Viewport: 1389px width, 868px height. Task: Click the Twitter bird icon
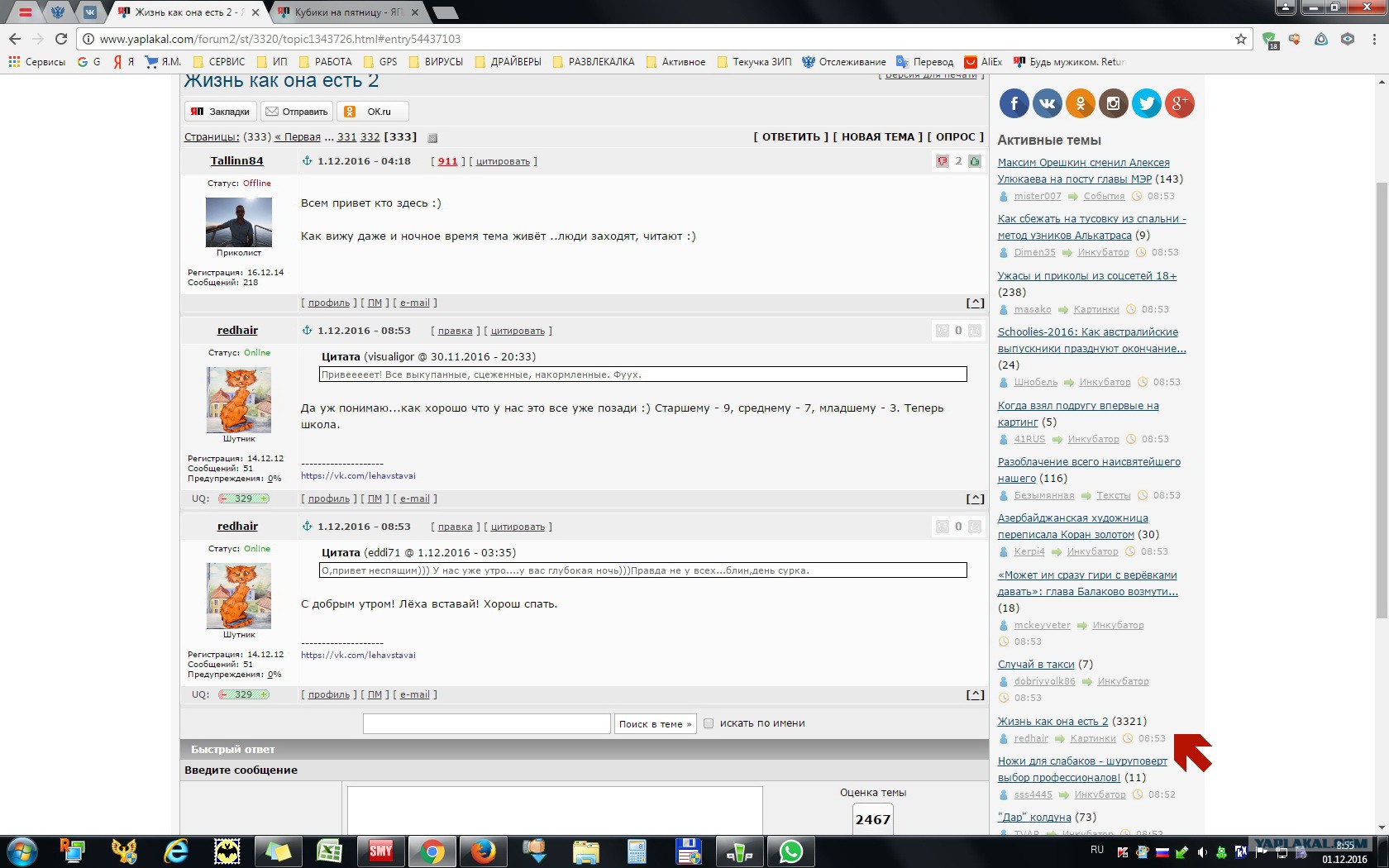1146,103
